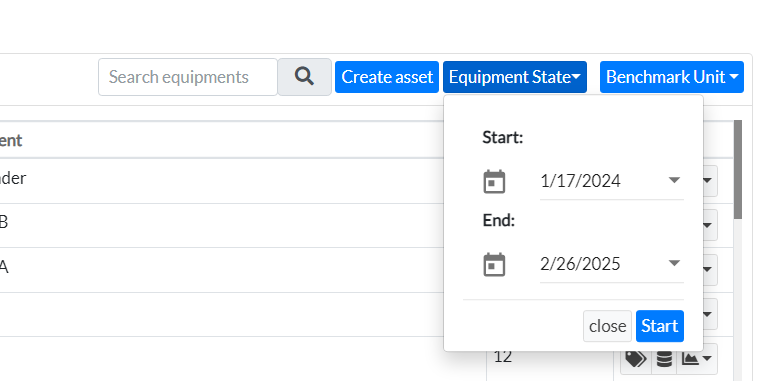
Task: Click the blue Start button
Action: 660,326
